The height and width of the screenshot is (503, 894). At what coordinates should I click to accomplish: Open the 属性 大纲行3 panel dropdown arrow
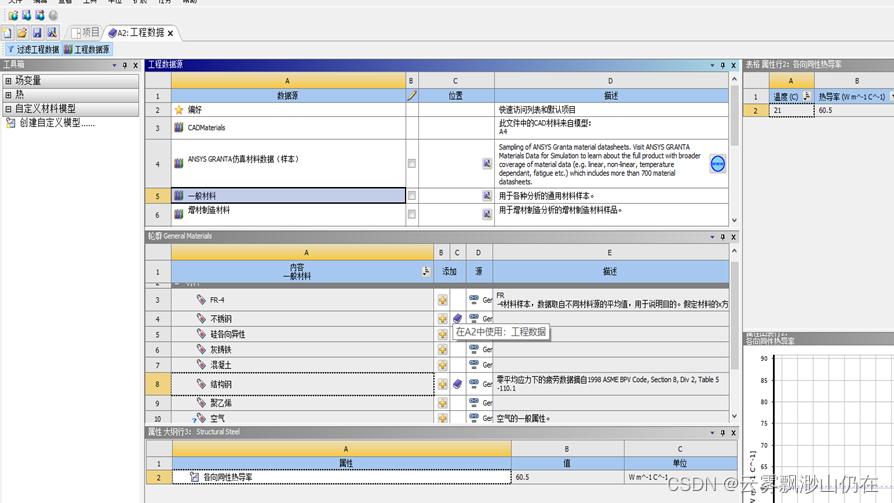click(x=712, y=433)
